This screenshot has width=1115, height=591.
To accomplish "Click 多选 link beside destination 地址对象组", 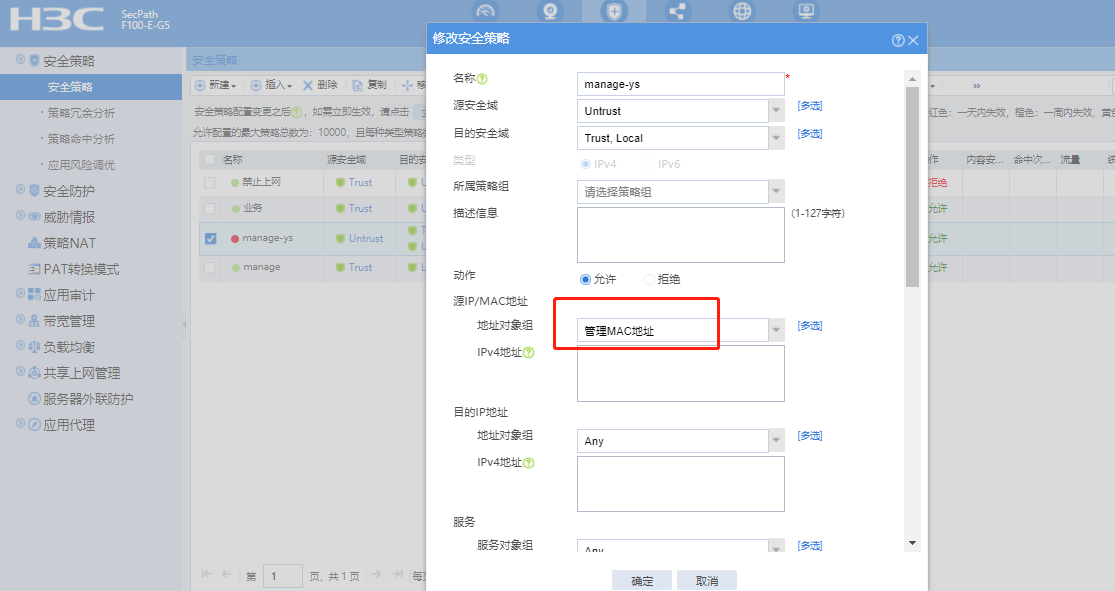I will coord(810,436).
